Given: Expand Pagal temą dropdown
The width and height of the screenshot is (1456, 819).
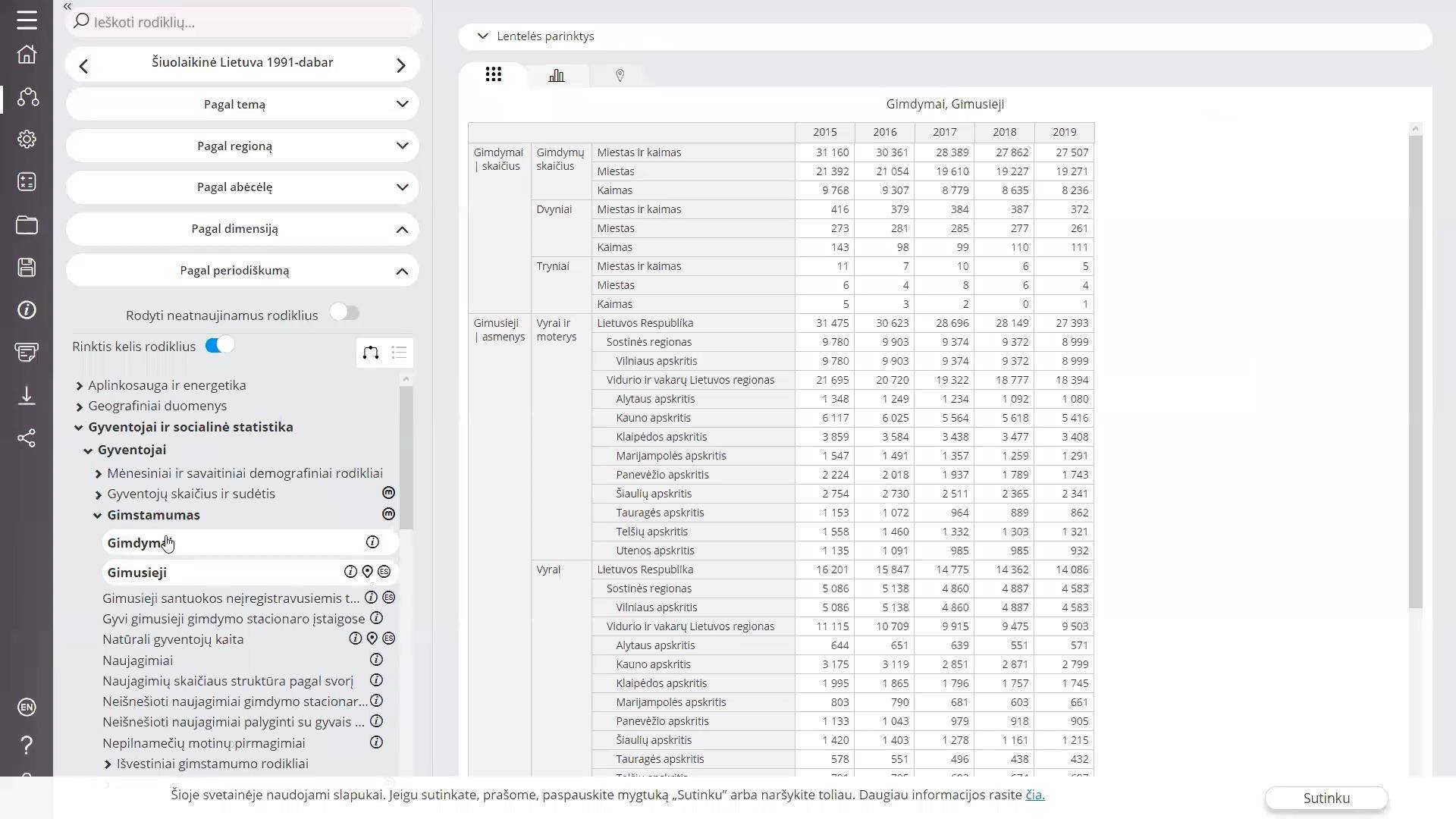Looking at the screenshot, I should tap(242, 104).
